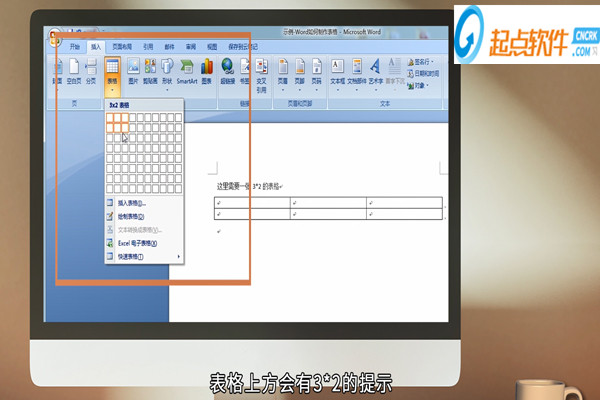Select the 插入 Insert tab
The image size is (600, 400).
[x=96, y=47]
